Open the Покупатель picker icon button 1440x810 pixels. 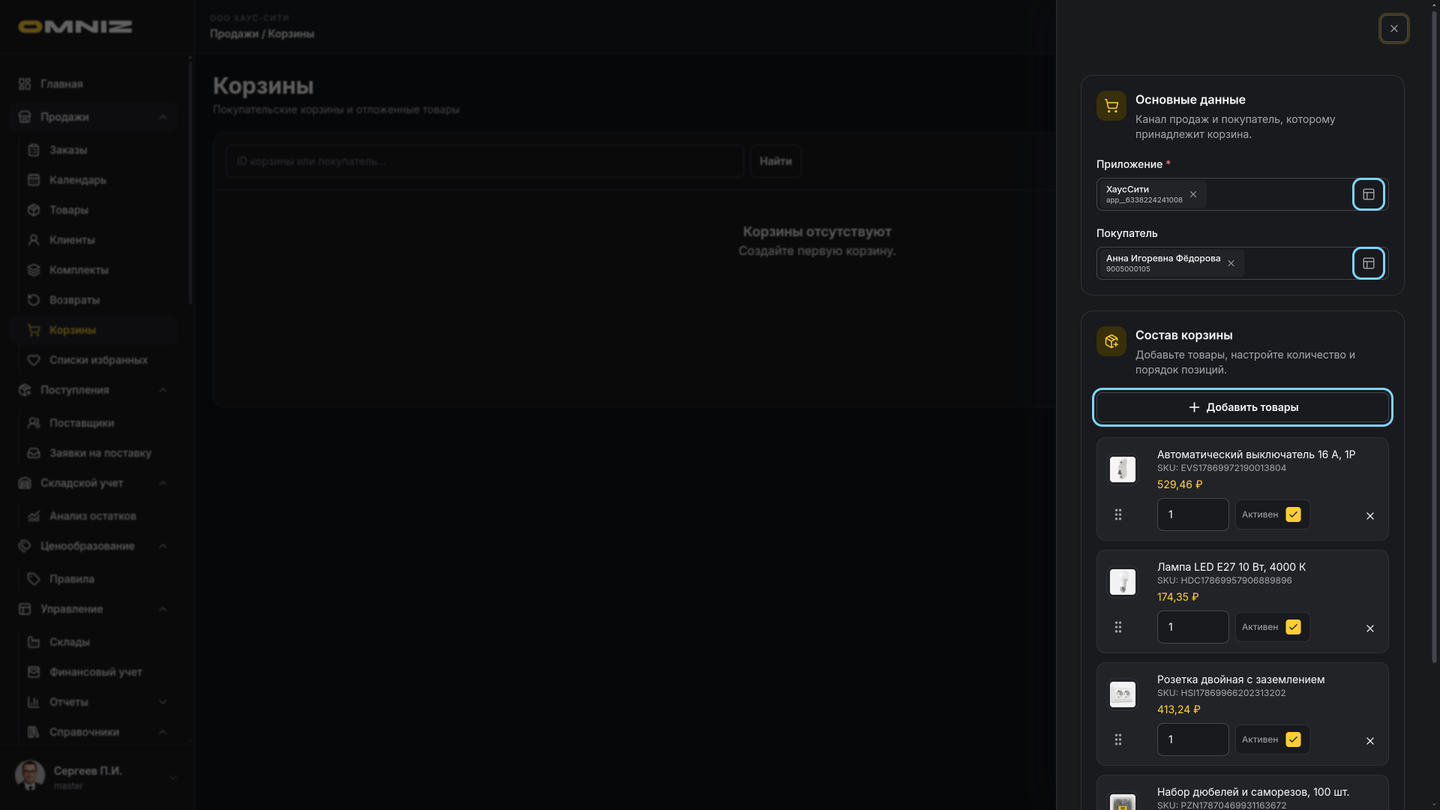tap(1368, 263)
